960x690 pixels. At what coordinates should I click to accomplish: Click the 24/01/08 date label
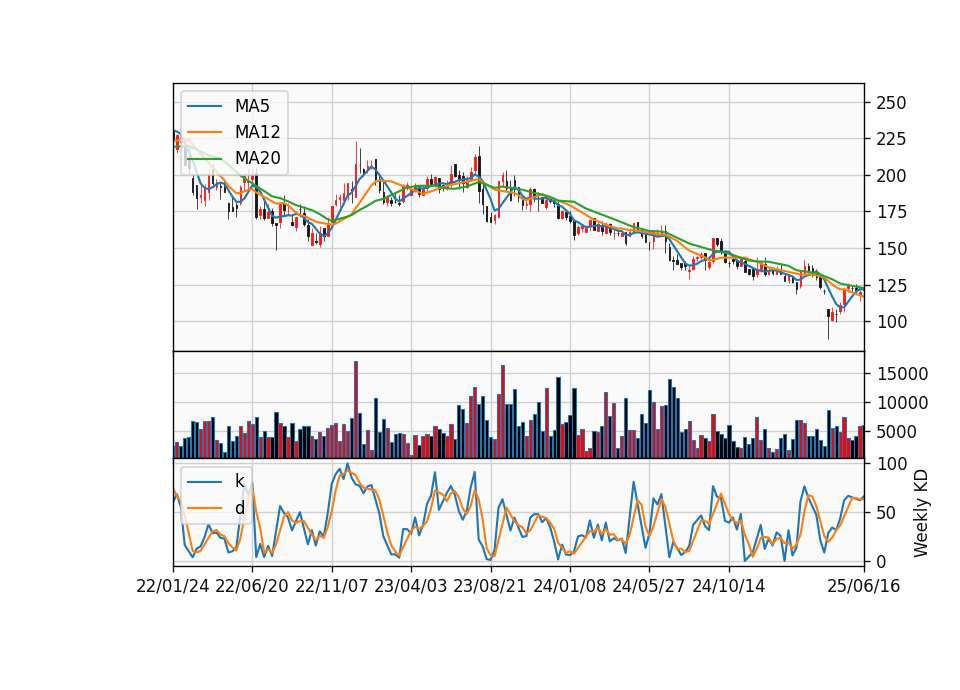tap(569, 586)
